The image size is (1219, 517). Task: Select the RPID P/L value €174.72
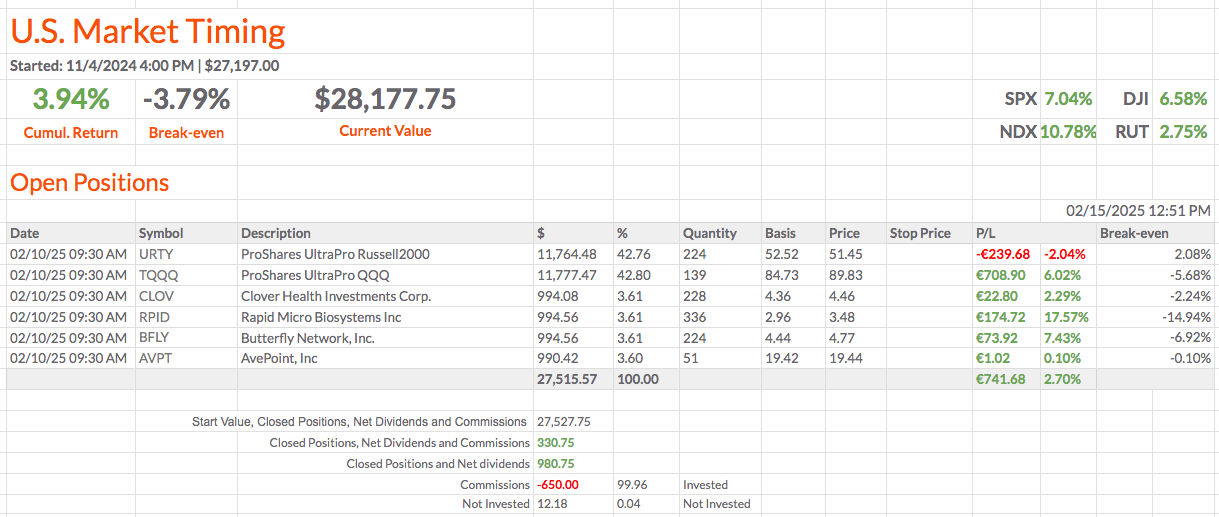point(1003,317)
